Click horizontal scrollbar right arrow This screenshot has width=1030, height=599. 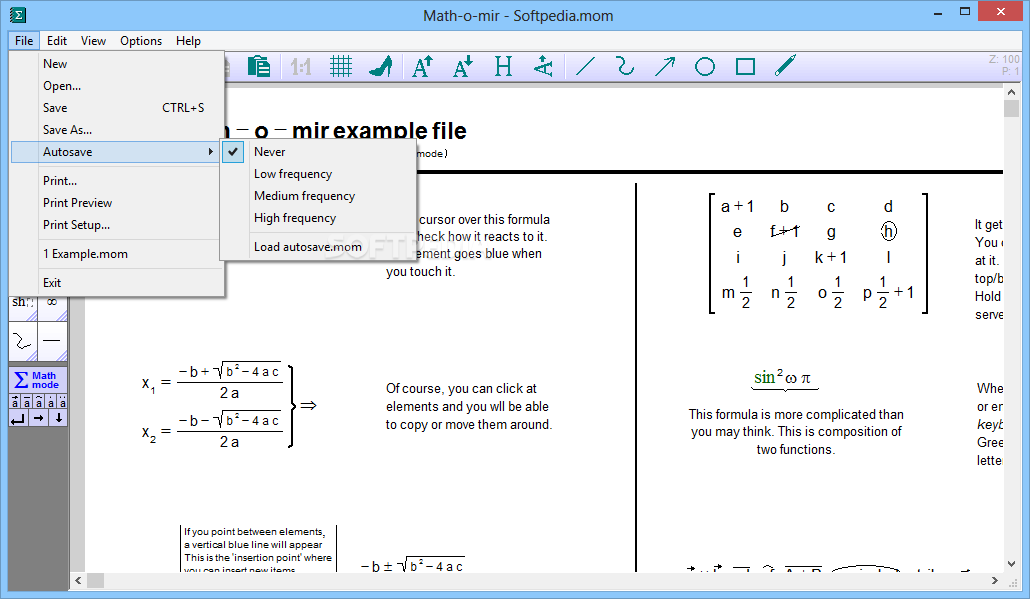click(x=995, y=581)
